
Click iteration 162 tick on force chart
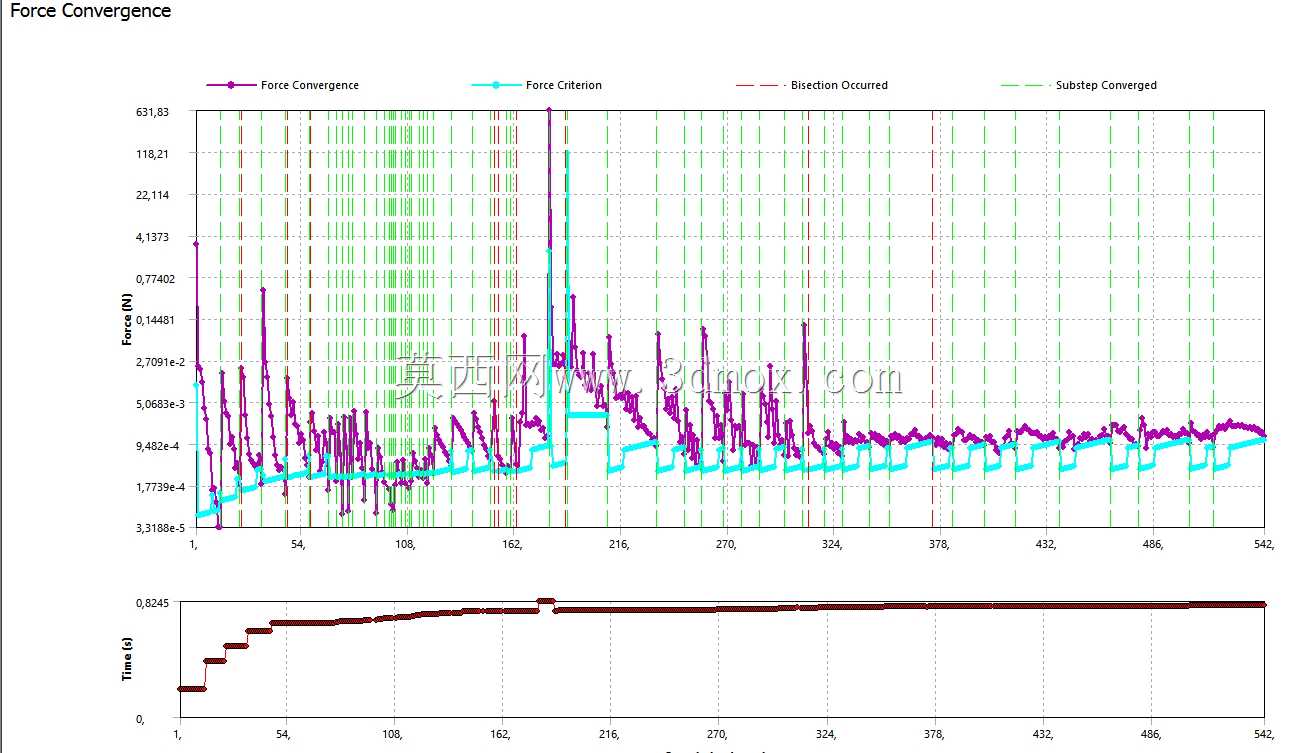512,544
